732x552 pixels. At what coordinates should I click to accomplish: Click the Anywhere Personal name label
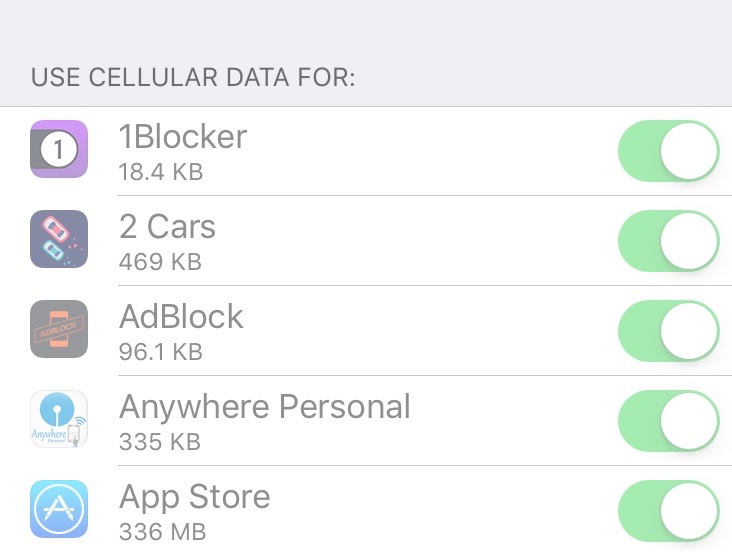(x=265, y=407)
